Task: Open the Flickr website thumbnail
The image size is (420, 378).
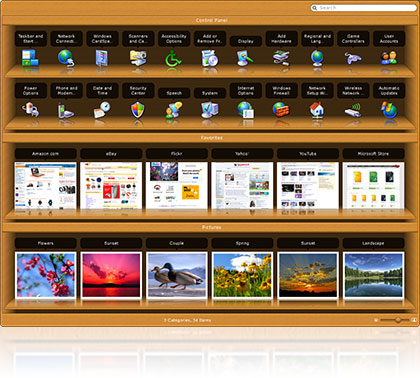Action: pos(177,186)
